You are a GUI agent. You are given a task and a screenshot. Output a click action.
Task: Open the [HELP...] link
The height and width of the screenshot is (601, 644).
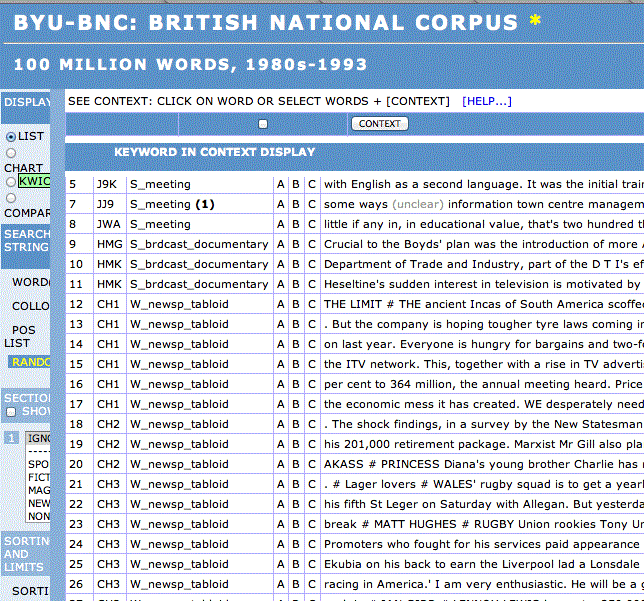pyautogui.click(x=487, y=101)
